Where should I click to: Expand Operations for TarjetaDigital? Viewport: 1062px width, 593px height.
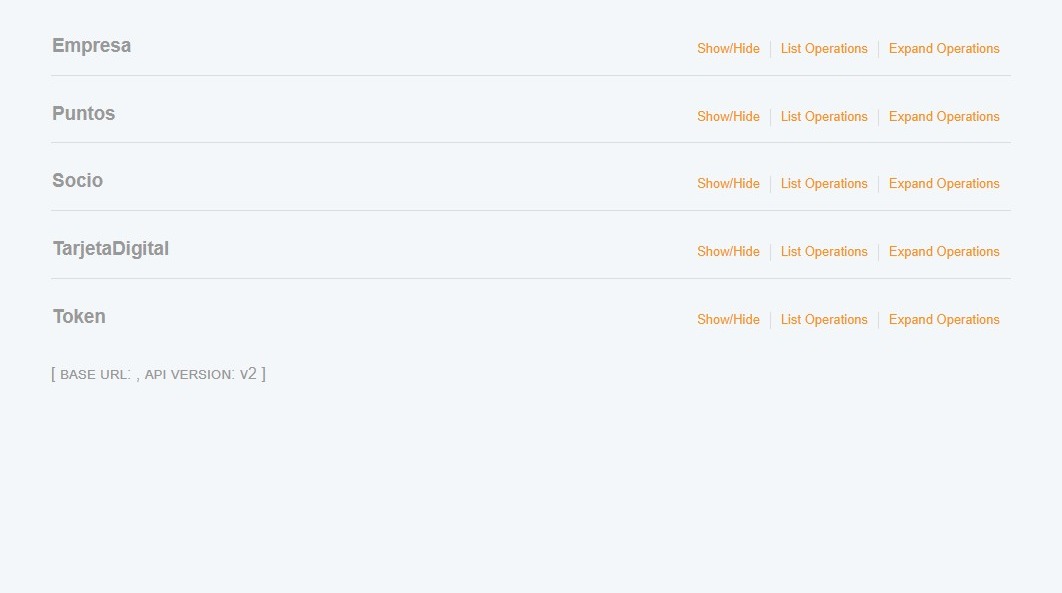tap(944, 252)
